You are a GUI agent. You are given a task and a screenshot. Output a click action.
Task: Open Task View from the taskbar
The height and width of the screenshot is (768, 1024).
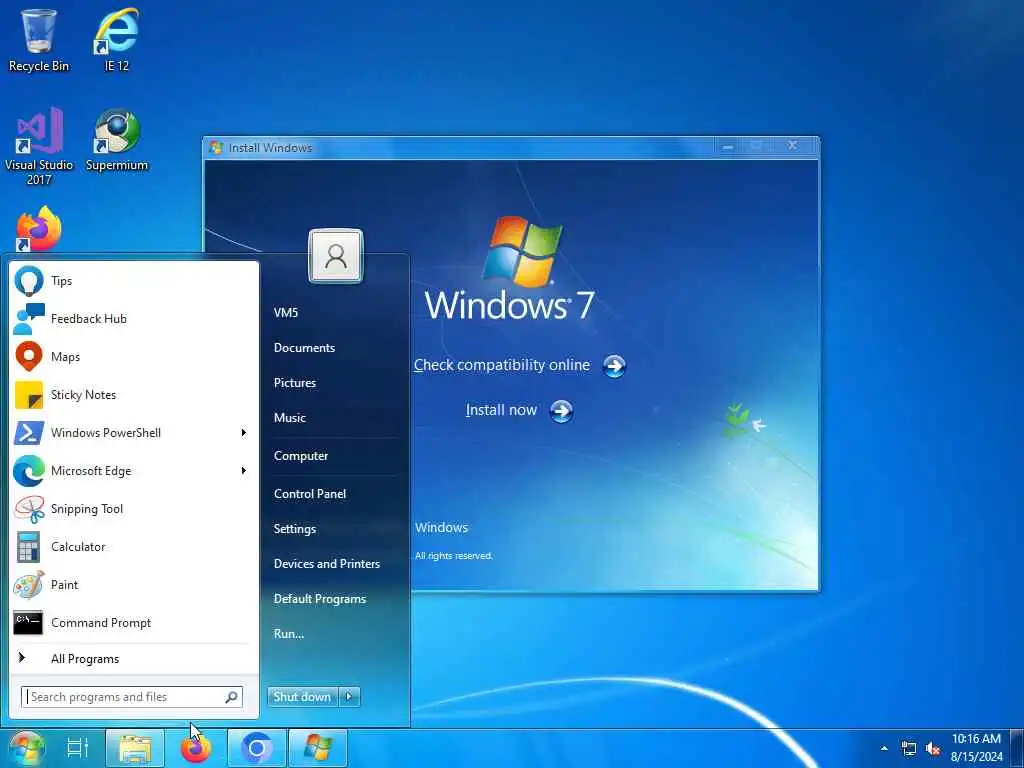78,748
